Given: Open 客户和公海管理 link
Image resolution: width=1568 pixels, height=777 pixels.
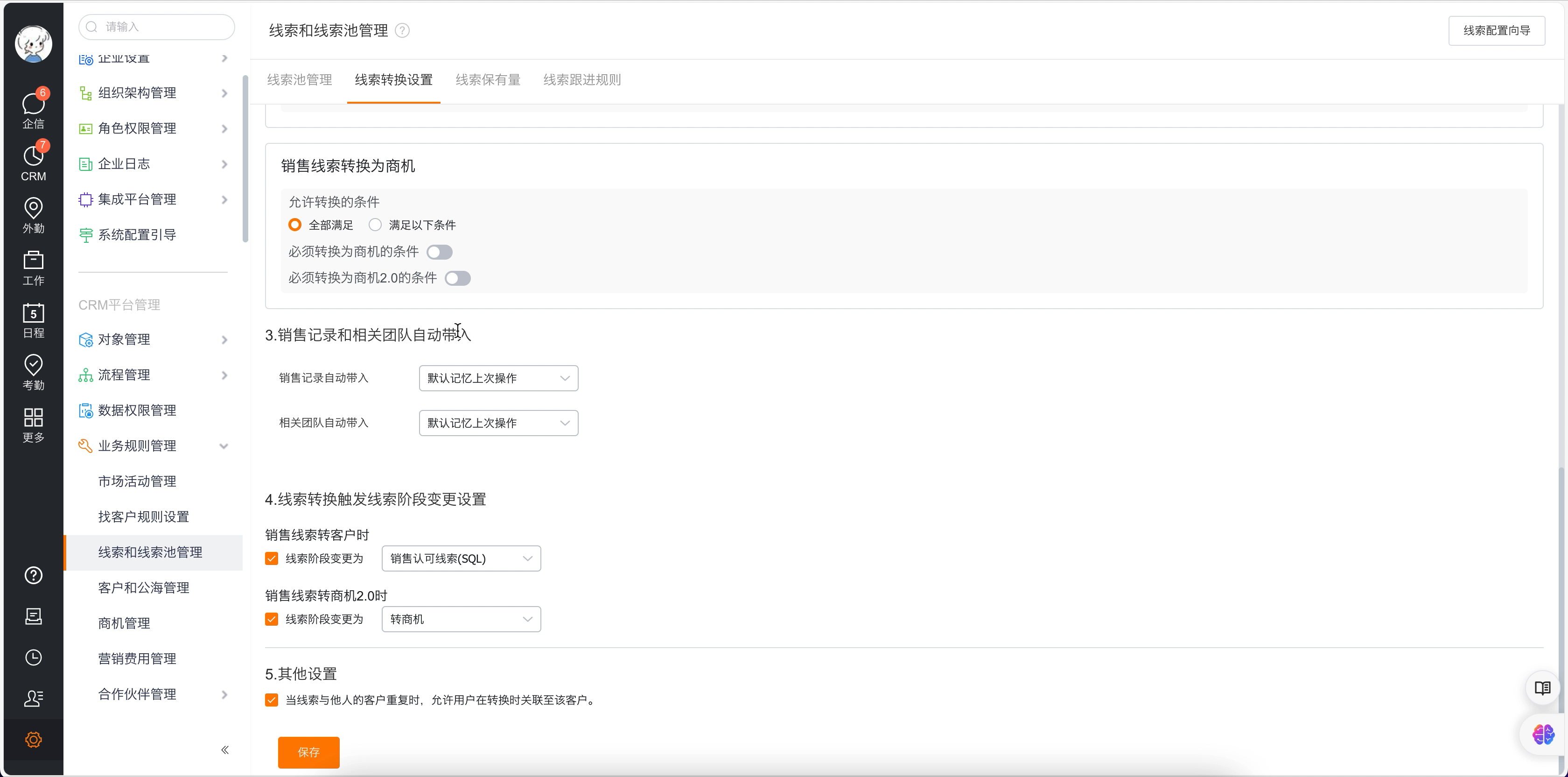Looking at the screenshot, I should (144, 587).
